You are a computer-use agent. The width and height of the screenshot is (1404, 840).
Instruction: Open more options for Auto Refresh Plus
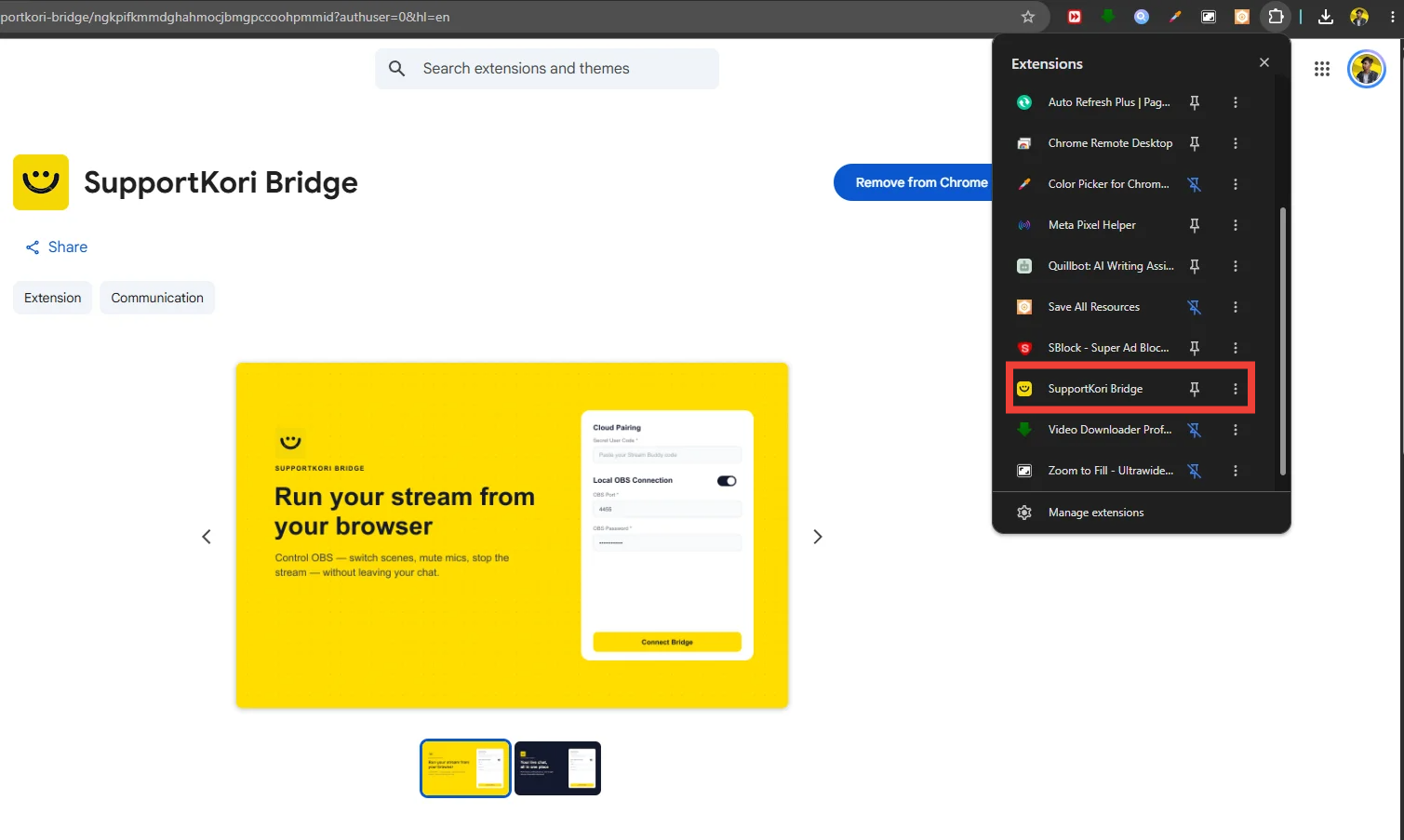tap(1236, 102)
